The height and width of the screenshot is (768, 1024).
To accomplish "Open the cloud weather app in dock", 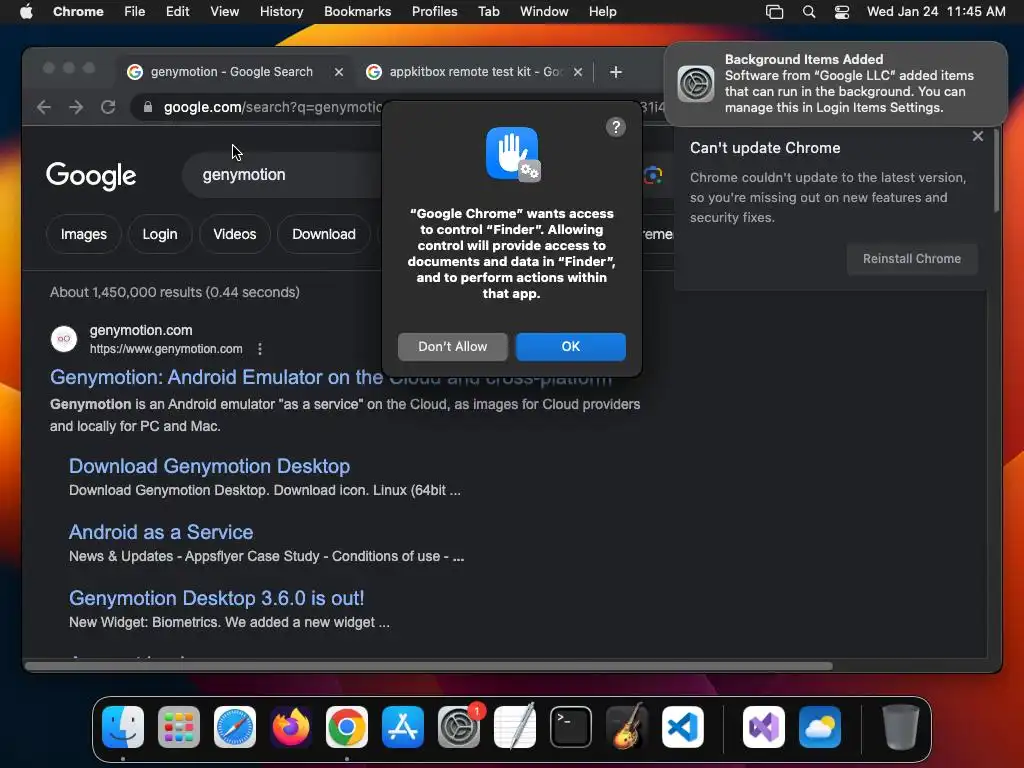I will point(820,727).
